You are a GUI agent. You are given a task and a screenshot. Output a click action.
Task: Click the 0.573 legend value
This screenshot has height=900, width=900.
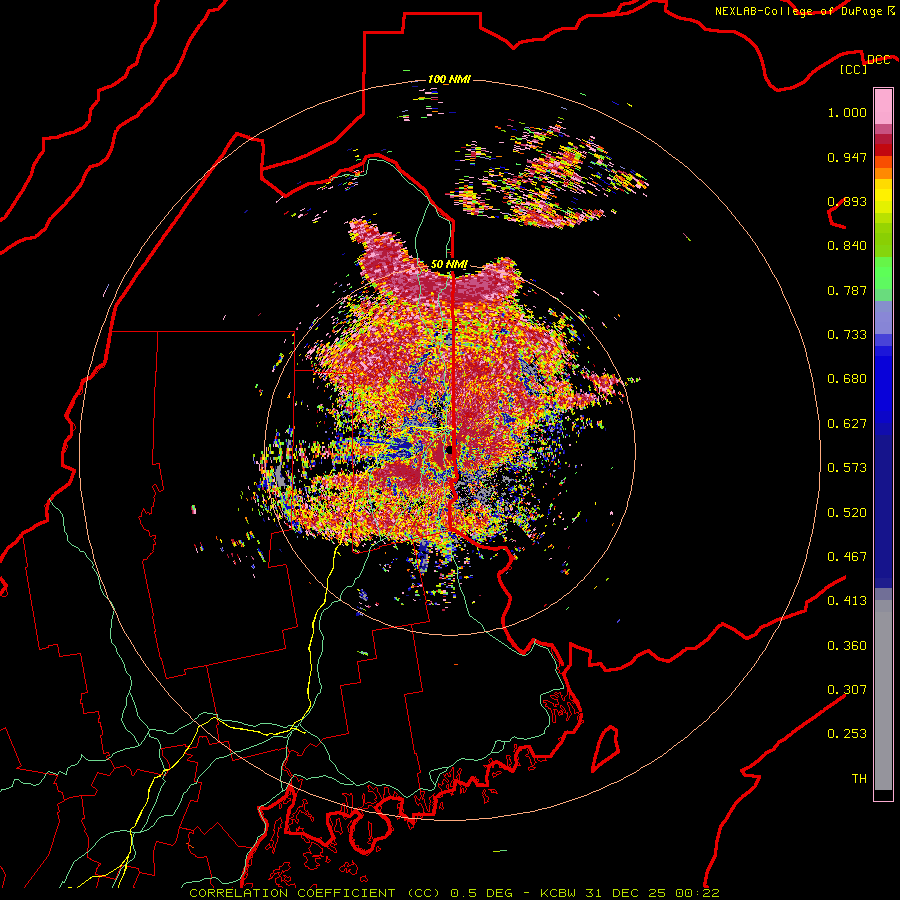point(847,468)
